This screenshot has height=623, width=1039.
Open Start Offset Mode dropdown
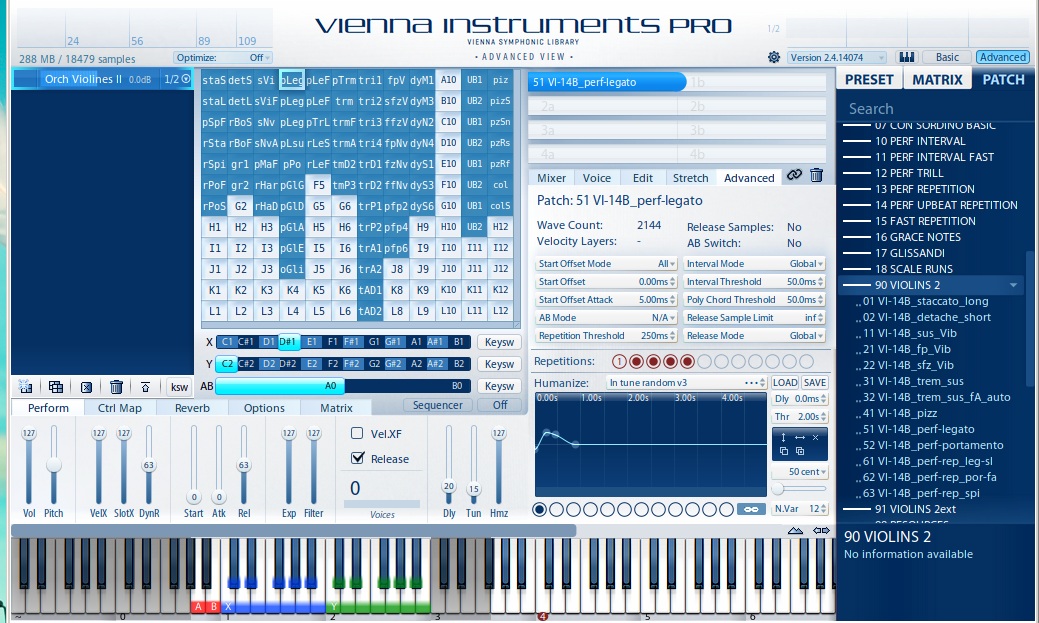click(606, 264)
